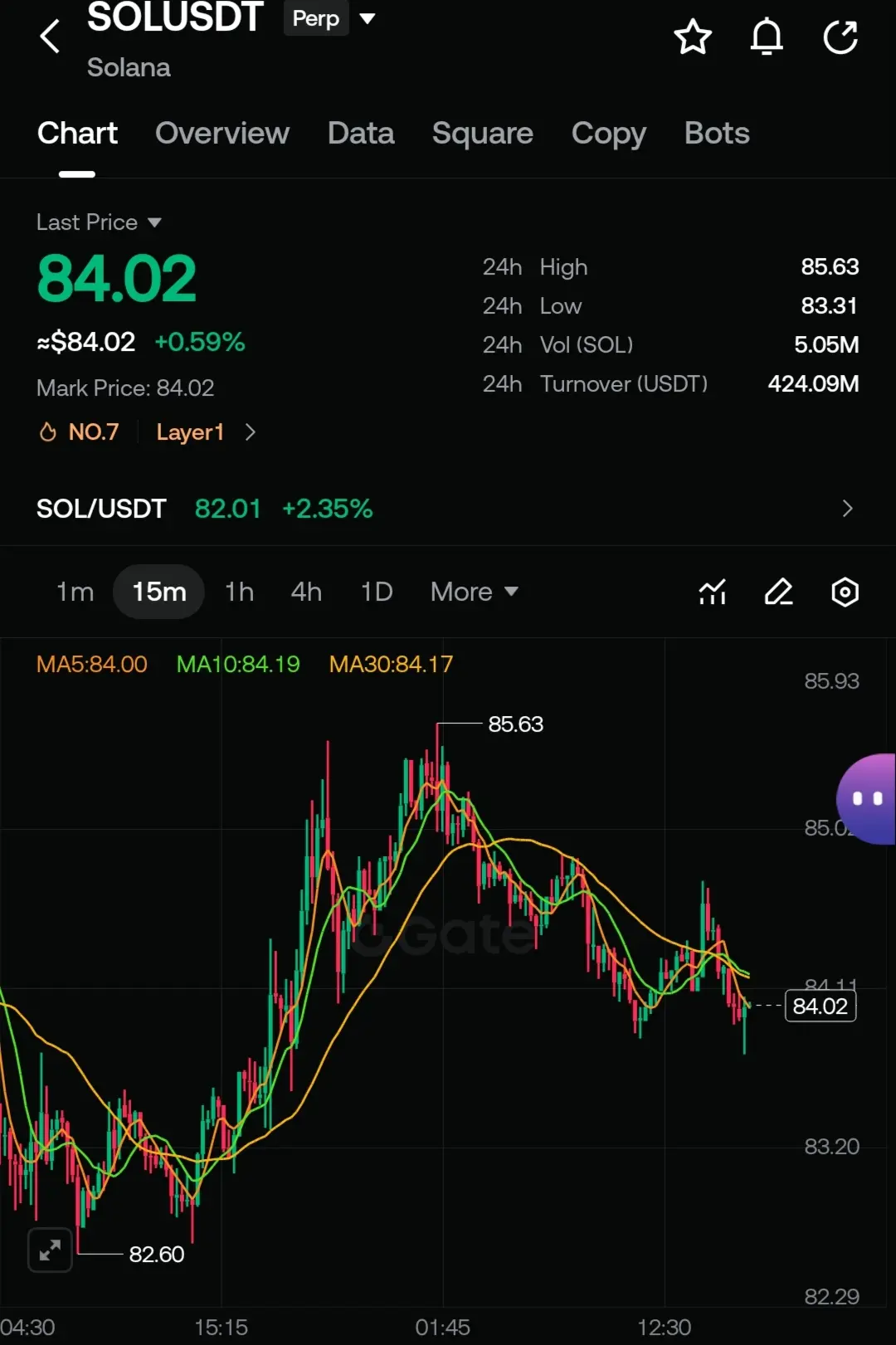Tap the 83.20 price axis label
This screenshot has width=896, height=1345.
coord(831,1147)
